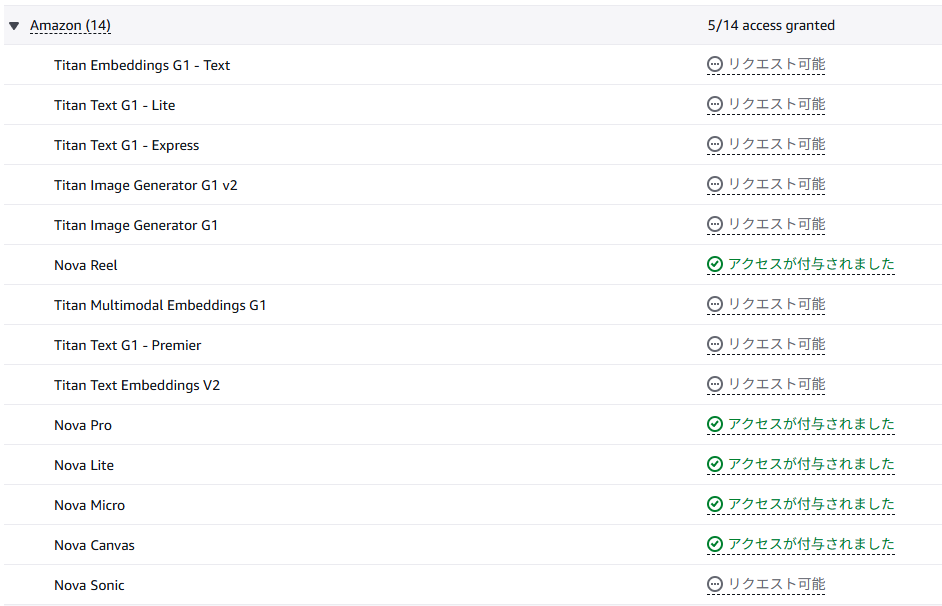Image resolution: width=942 pixels, height=606 pixels.
Task: Select the Nova Lite model name
Action: pyautogui.click(x=84, y=465)
